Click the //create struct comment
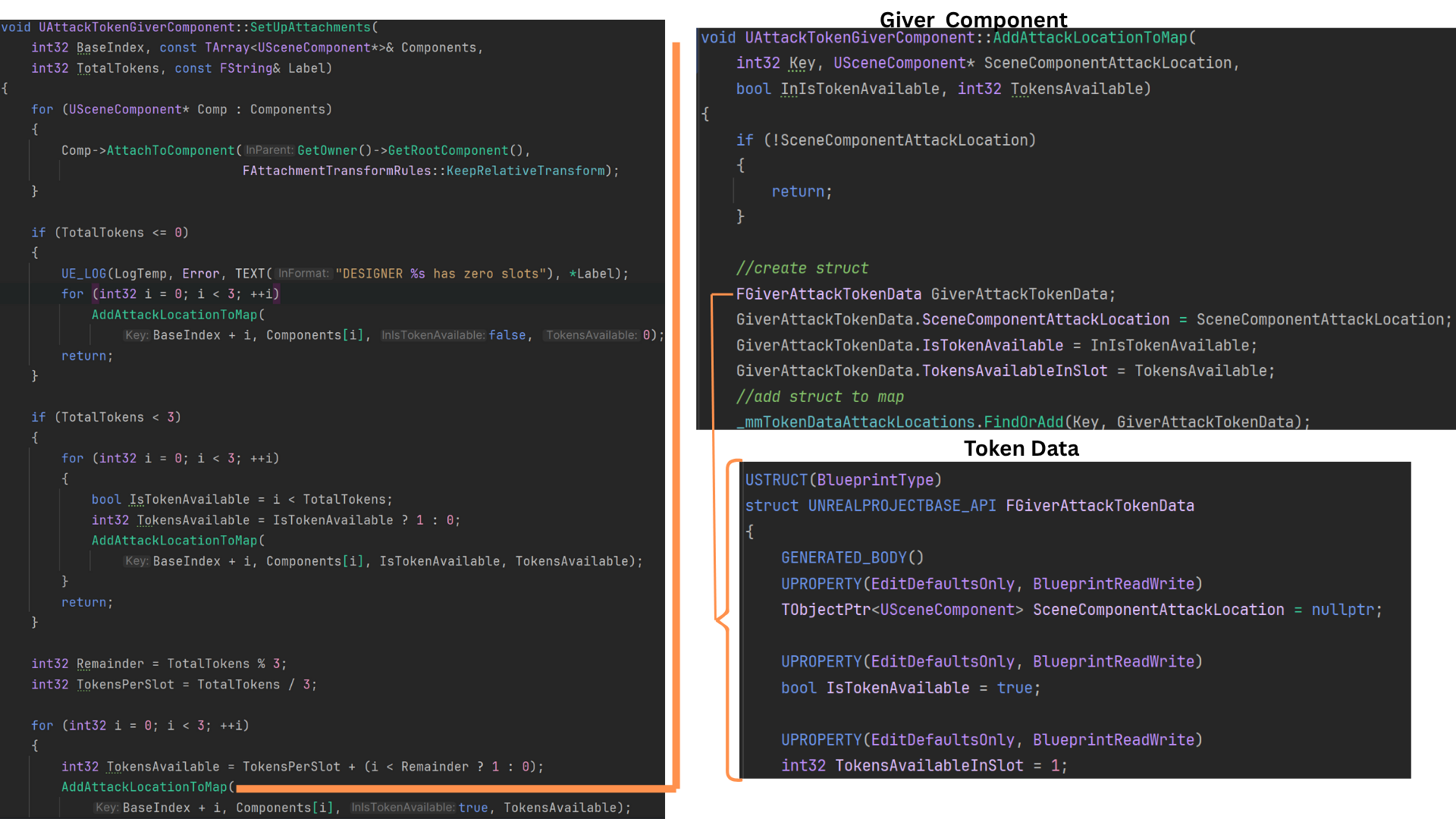The image size is (1456, 819). [x=802, y=268]
